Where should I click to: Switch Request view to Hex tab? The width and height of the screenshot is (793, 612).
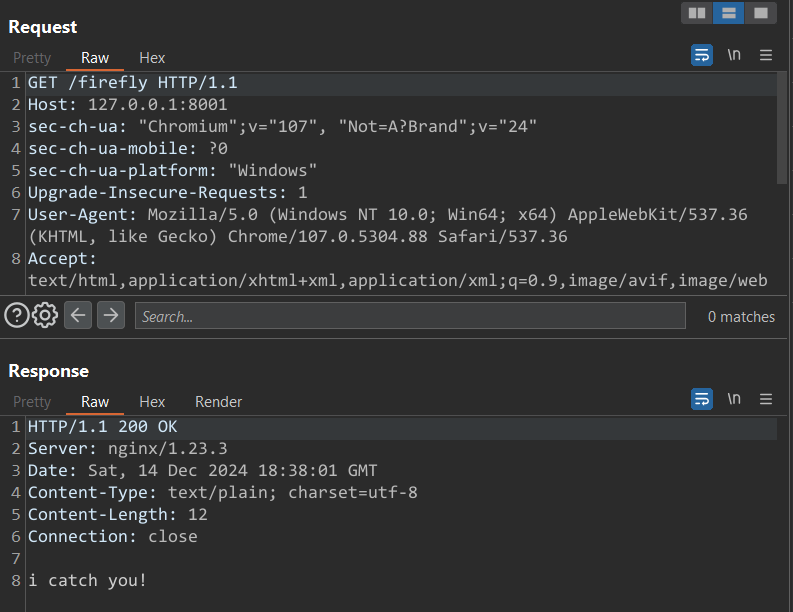click(x=152, y=58)
